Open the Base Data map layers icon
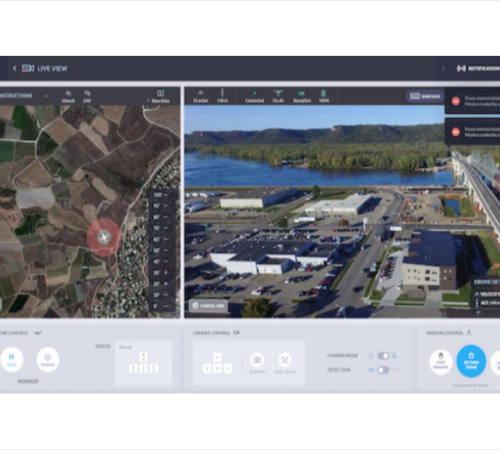The width and height of the screenshot is (500, 450). point(161,93)
